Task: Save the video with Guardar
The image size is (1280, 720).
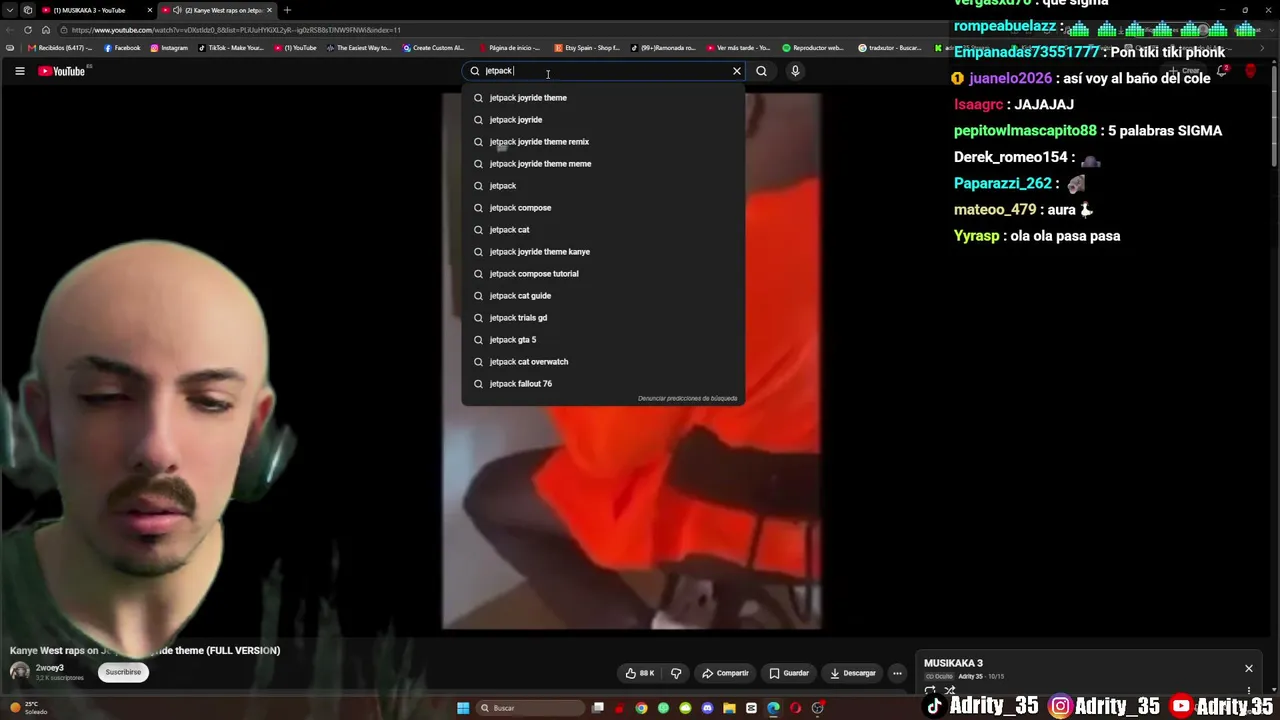Action: 788,673
